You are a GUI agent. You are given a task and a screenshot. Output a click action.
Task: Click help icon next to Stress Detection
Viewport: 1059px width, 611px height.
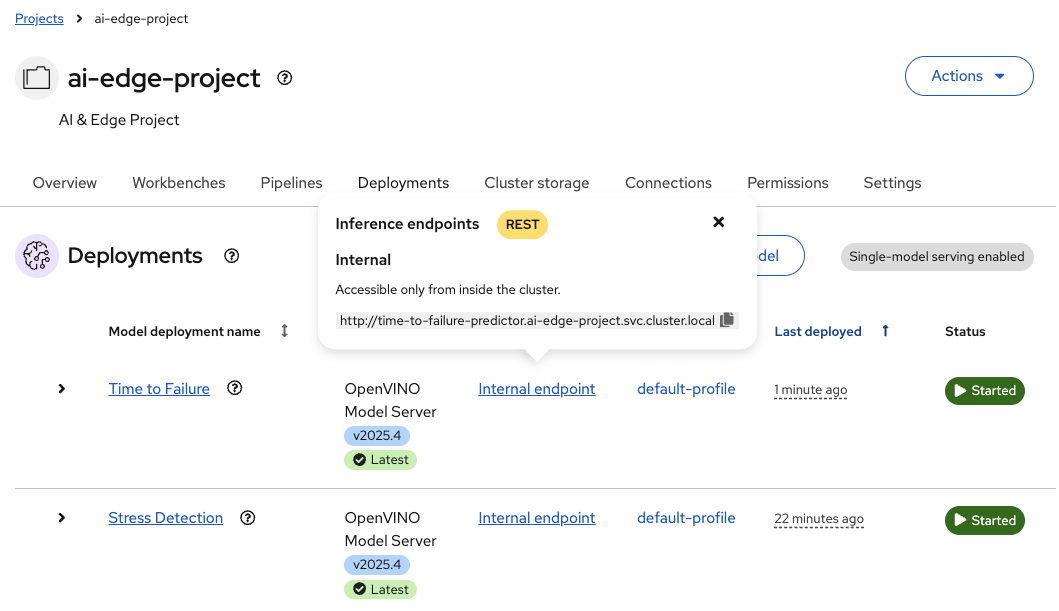pos(248,518)
